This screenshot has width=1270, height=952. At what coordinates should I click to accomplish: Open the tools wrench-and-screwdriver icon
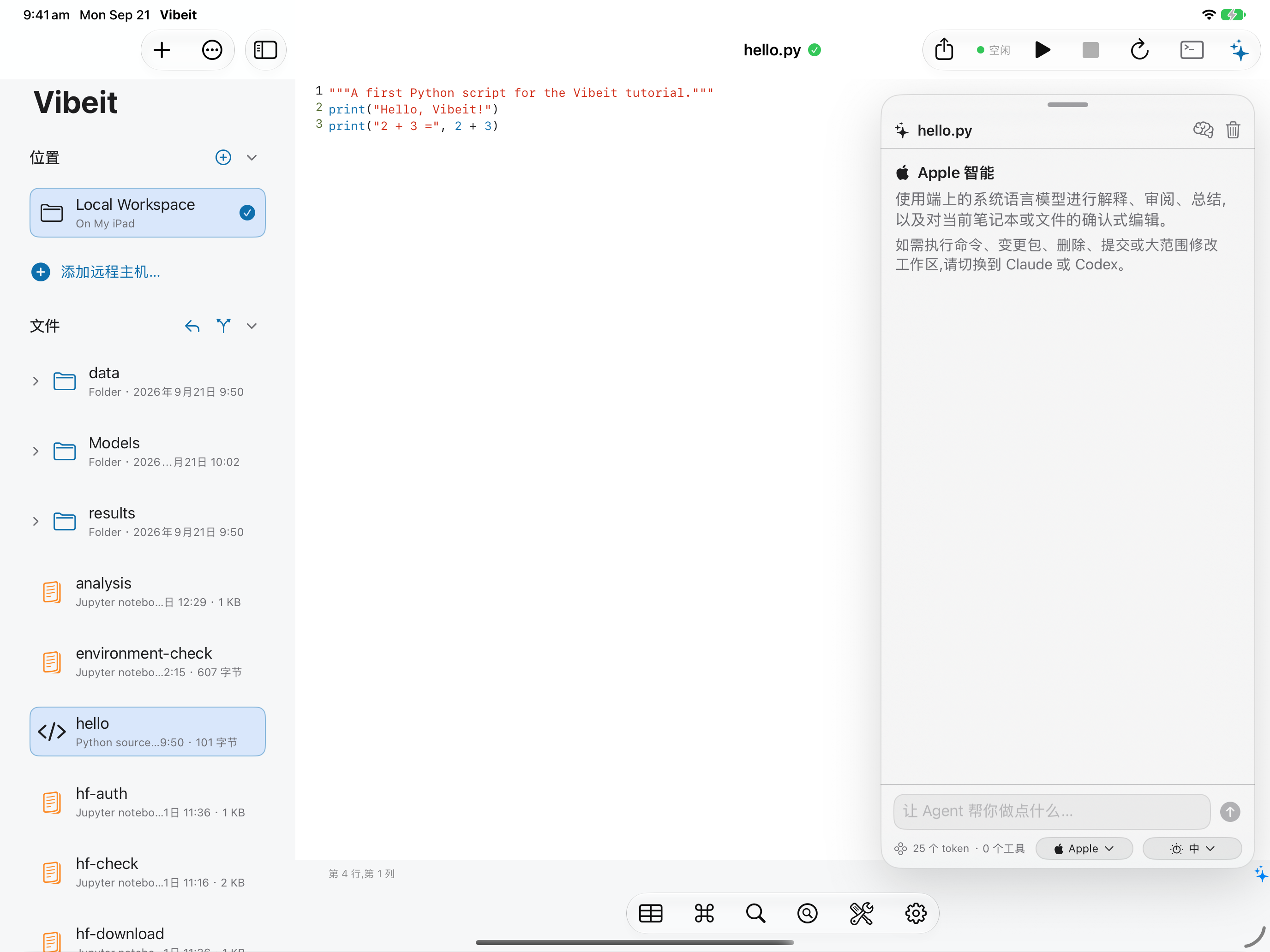[x=861, y=913]
